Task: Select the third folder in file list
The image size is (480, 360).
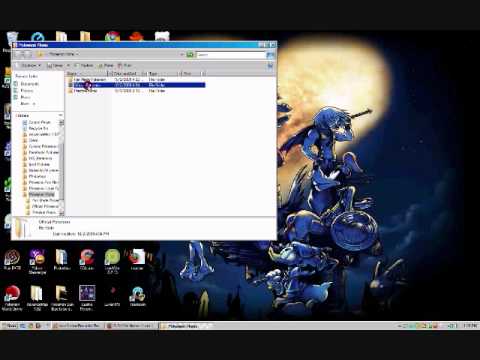Action: pyautogui.click(x=136, y=90)
